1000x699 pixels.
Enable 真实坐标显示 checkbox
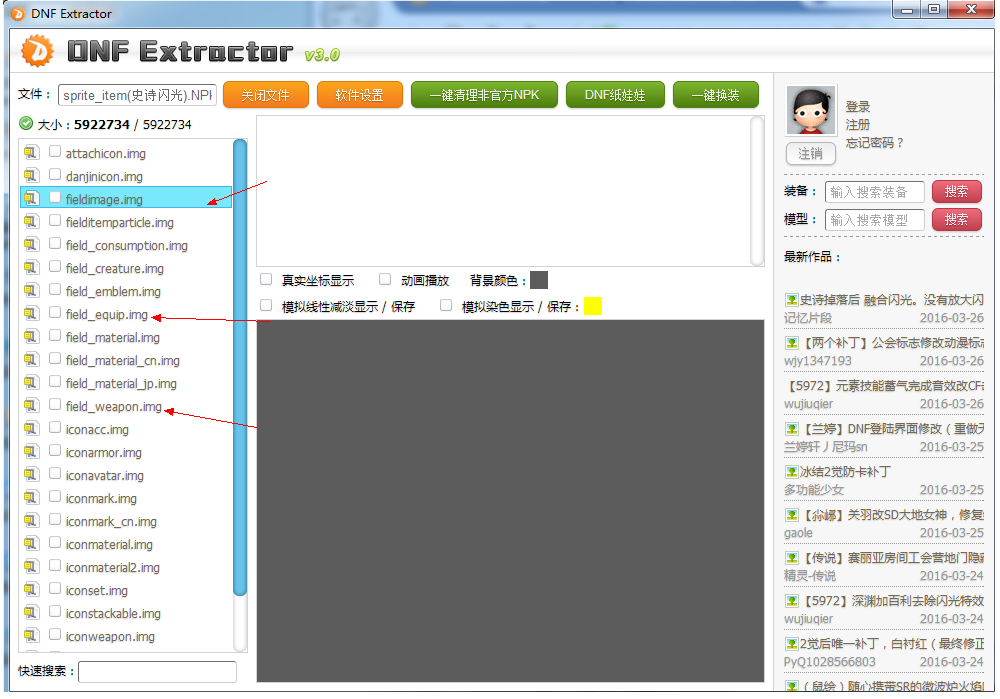[266, 280]
